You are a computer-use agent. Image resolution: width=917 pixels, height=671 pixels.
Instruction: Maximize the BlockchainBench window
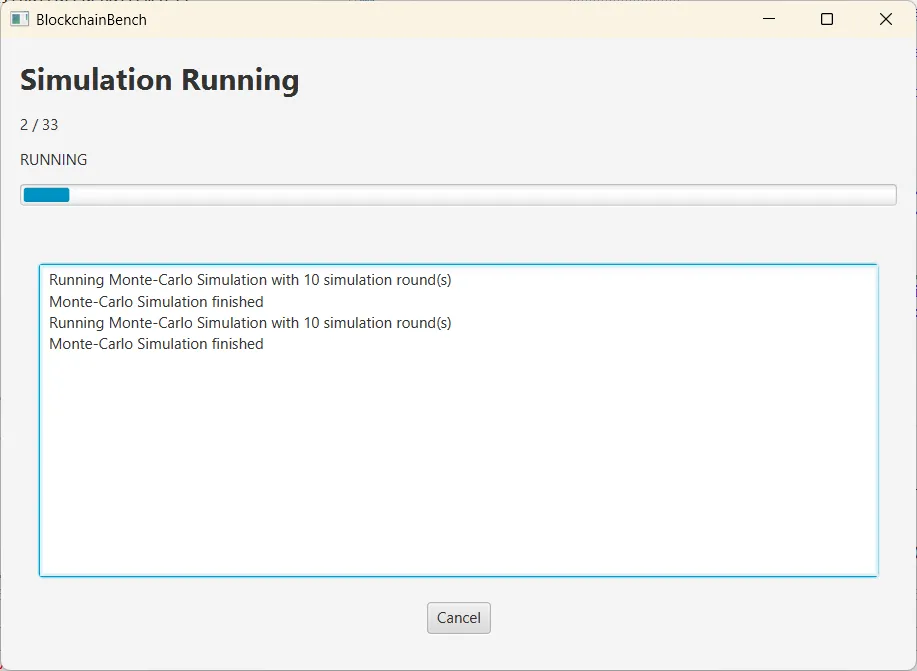click(827, 19)
